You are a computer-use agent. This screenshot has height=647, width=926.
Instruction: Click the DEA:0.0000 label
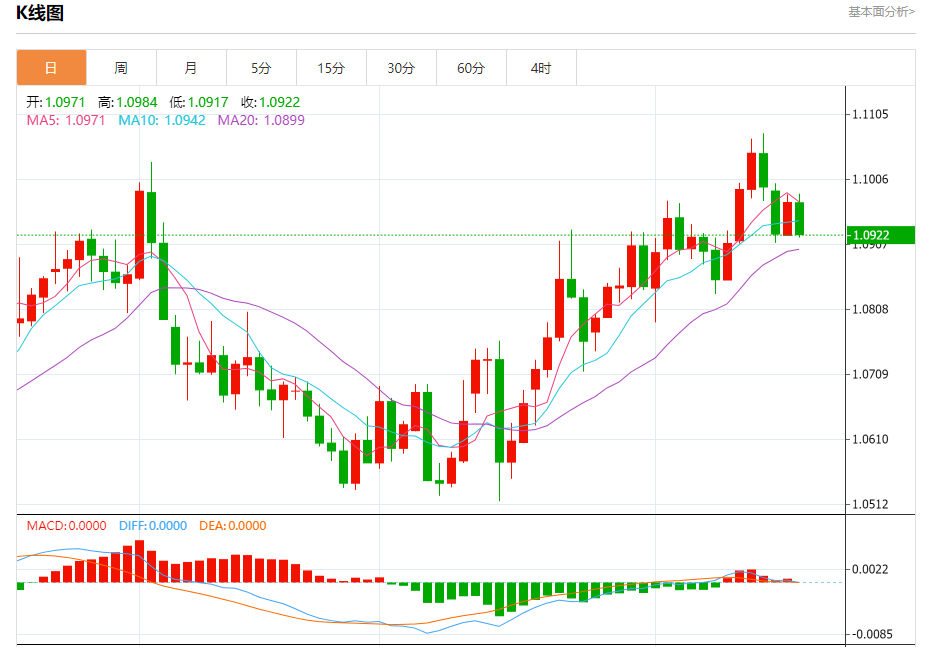pyautogui.click(x=233, y=525)
